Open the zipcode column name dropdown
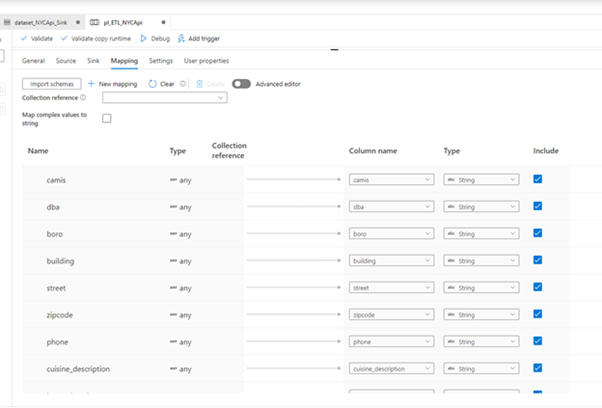This screenshot has height=408, width=602. pyautogui.click(x=392, y=314)
